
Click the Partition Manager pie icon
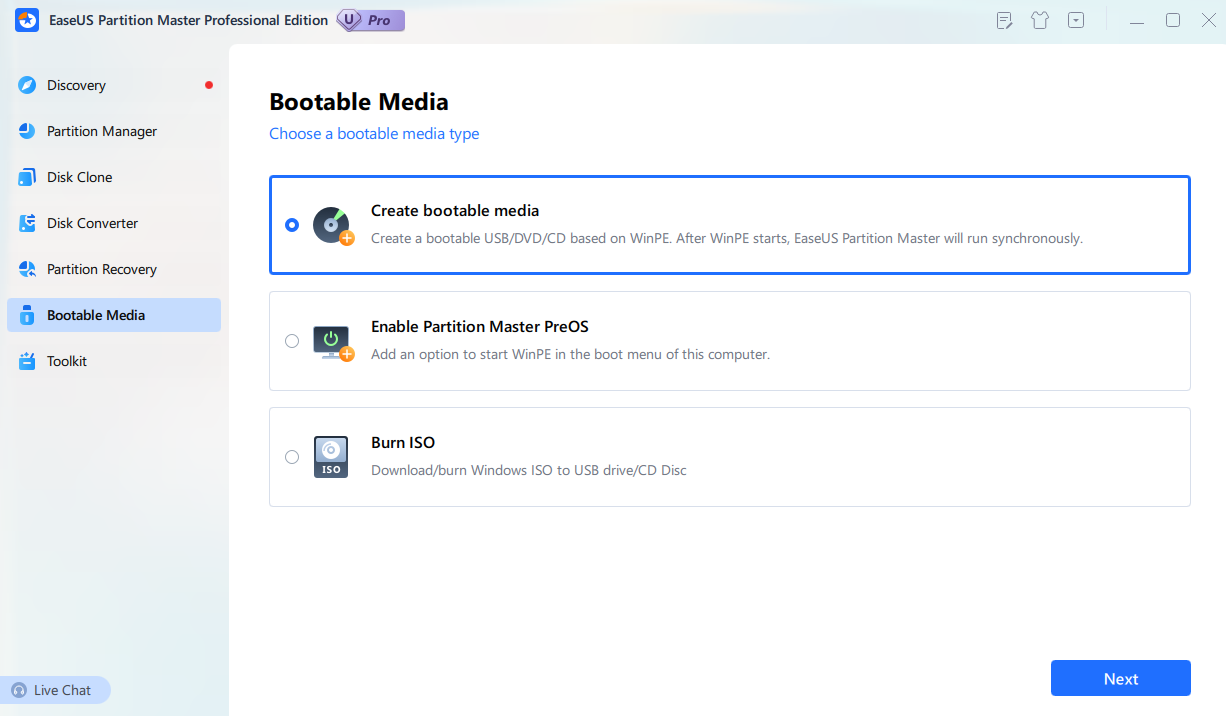coord(27,131)
